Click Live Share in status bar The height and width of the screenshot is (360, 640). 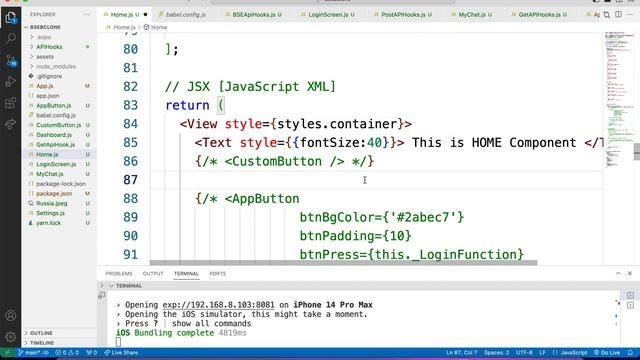tap(121, 353)
